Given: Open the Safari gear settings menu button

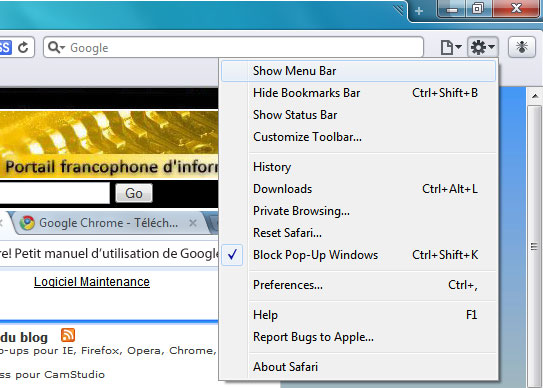Looking at the screenshot, I should (483, 47).
